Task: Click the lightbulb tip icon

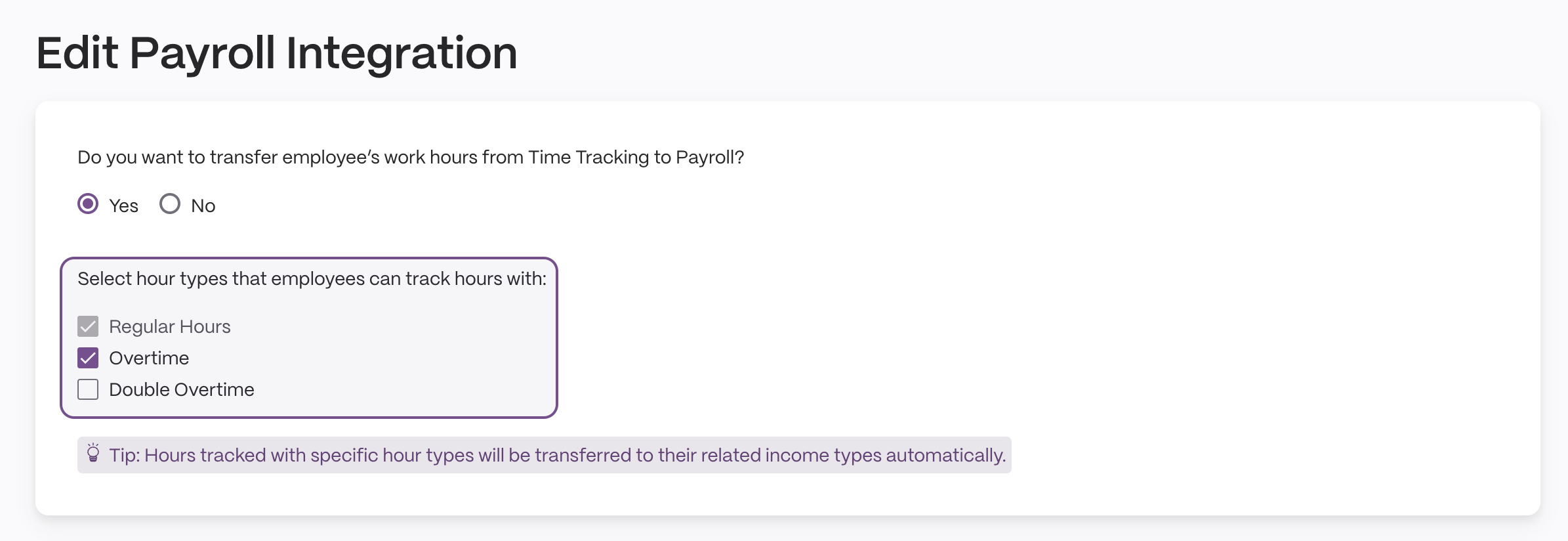Action: tap(93, 453)
